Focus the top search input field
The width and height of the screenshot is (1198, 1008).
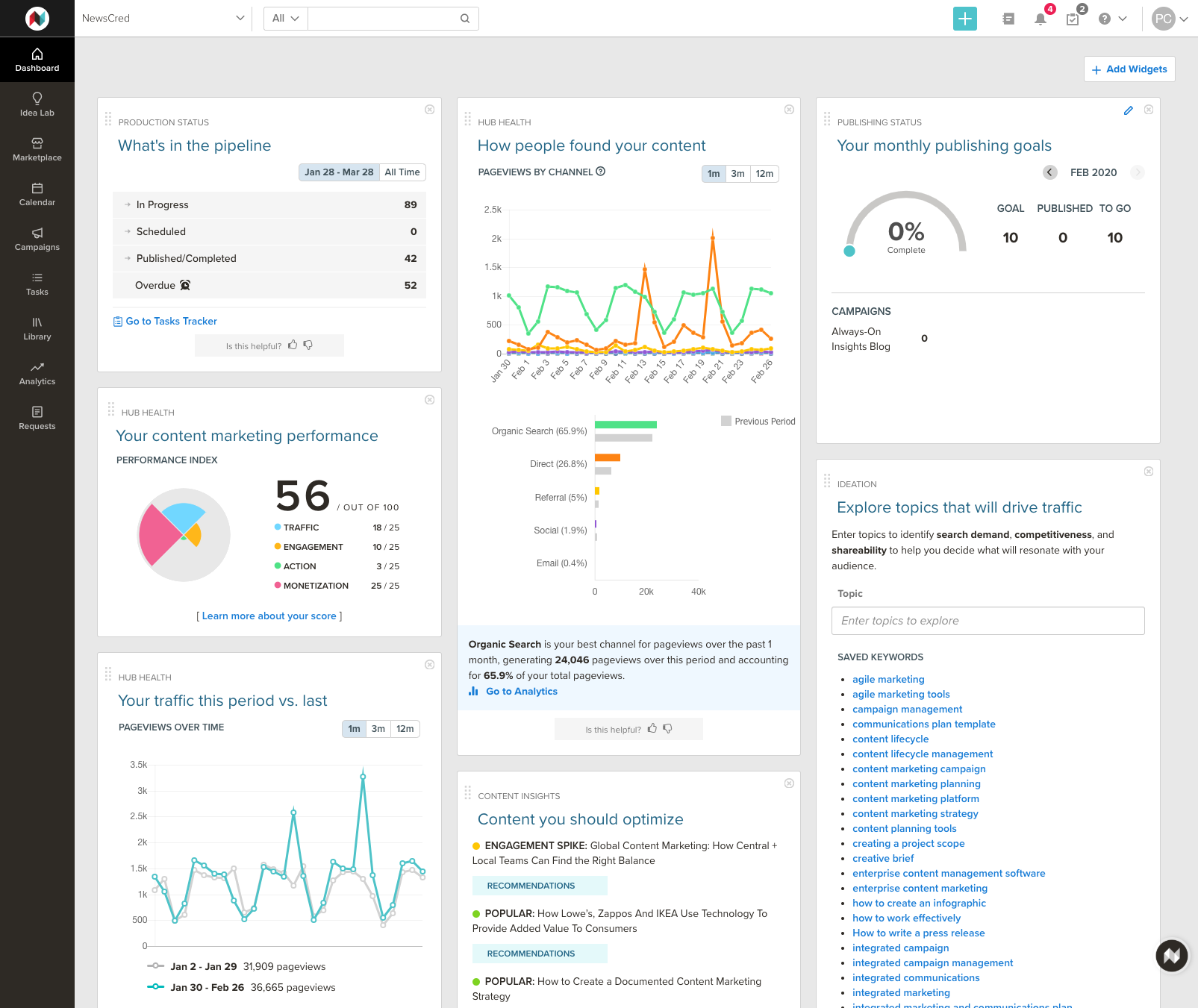coord(384,19)
